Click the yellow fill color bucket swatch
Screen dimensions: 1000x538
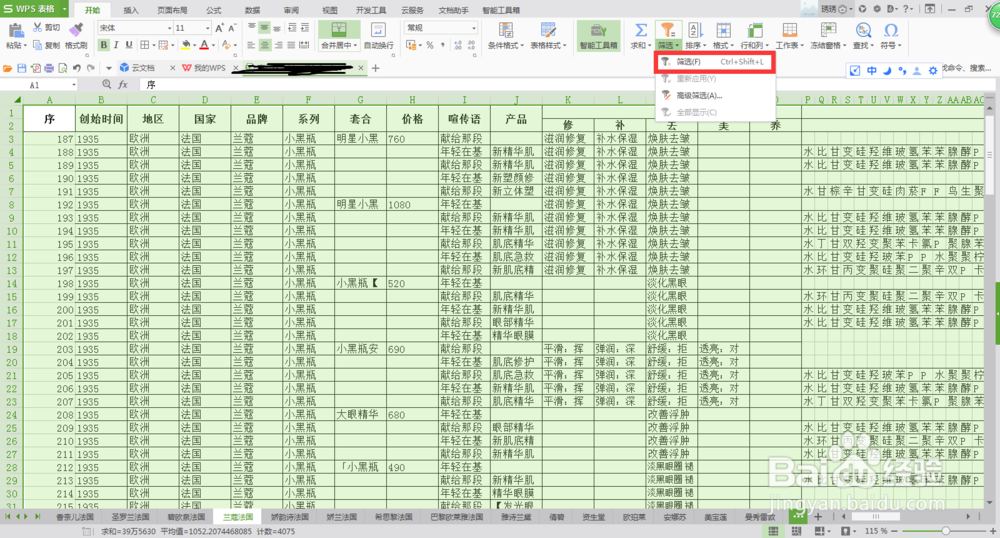(x=186, y=45)
